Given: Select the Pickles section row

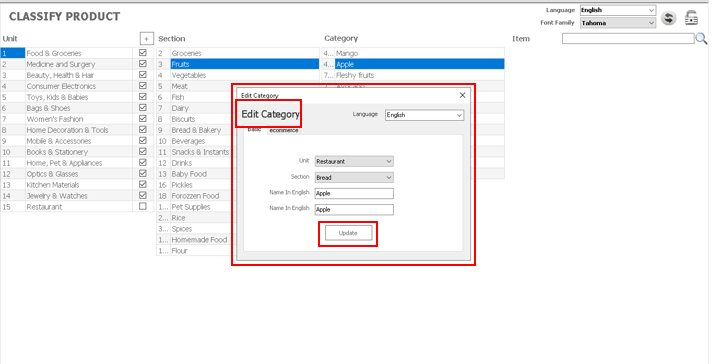Looking at the screenshot, I should pos(195,185).
